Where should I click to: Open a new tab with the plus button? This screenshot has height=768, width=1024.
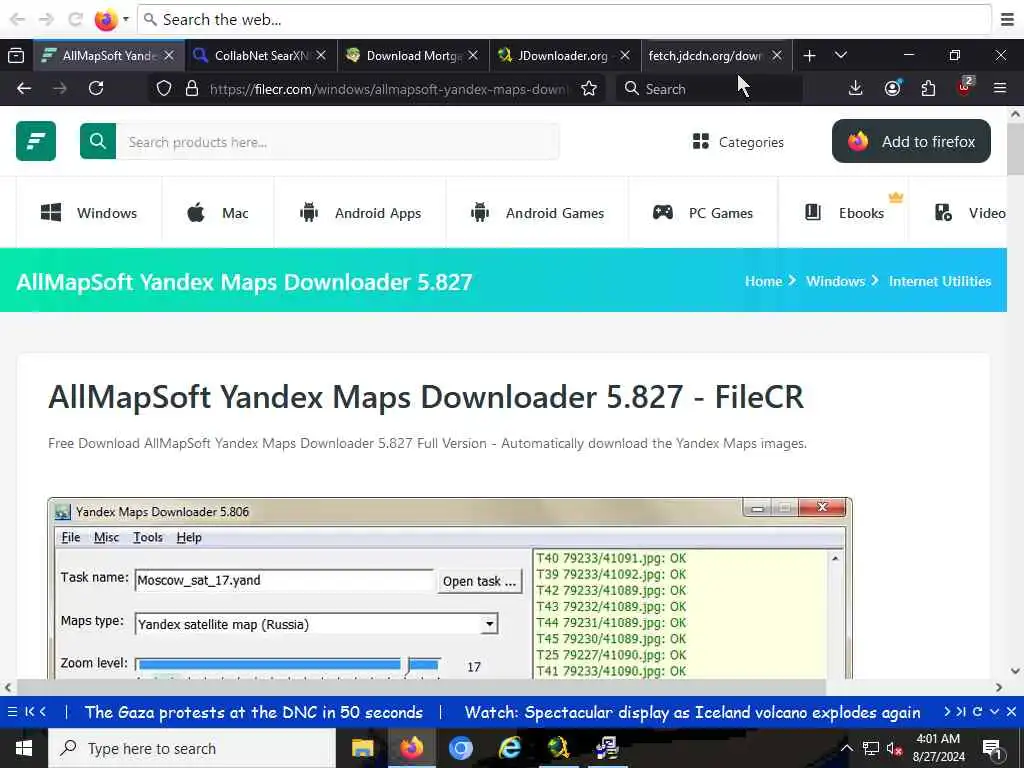(809, 56)
